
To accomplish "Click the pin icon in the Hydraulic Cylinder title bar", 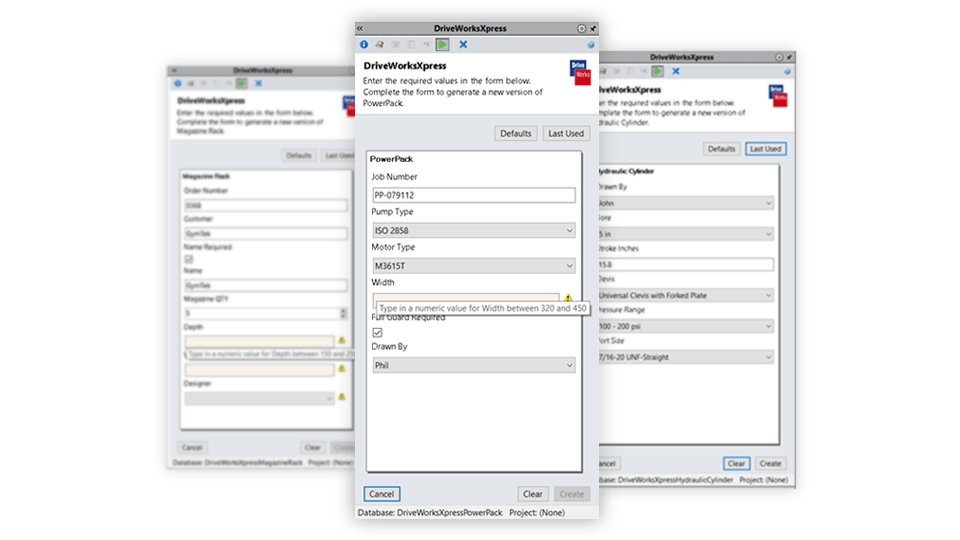I will pyautogui.click(x=789, y=57).
